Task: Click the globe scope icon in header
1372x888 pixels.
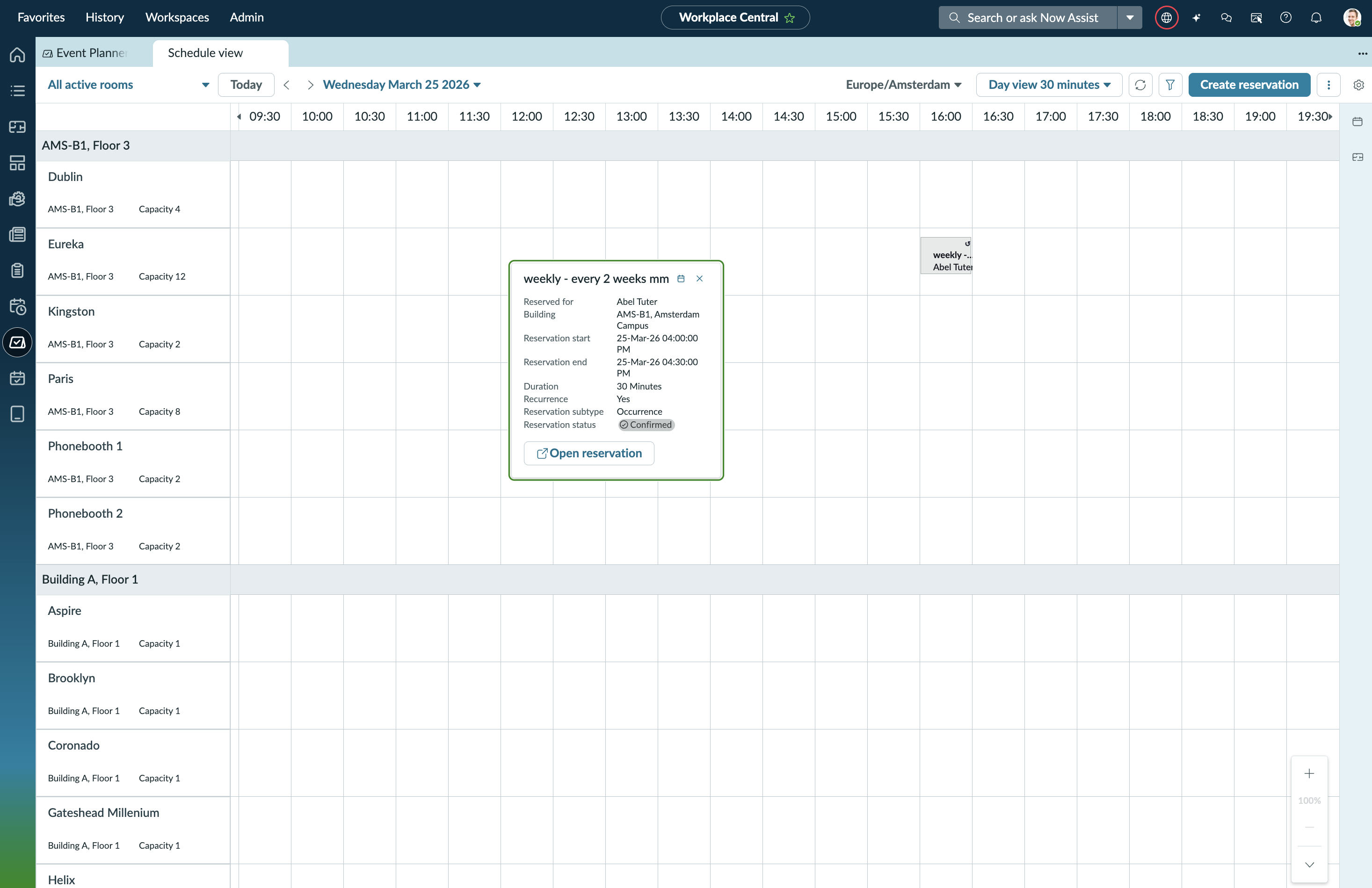Action: coord(1166,18)
